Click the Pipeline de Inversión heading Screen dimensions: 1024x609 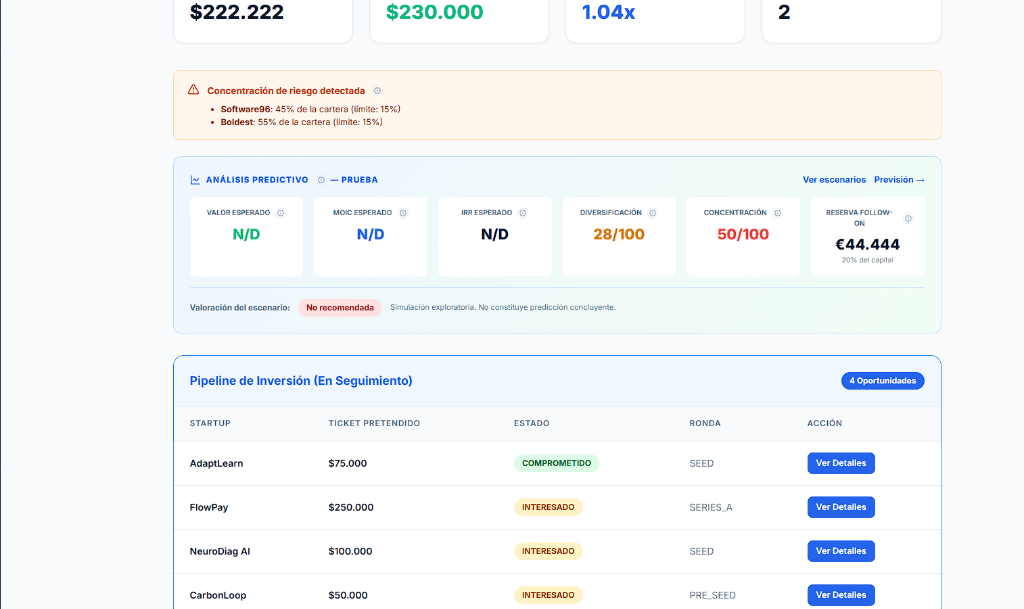click(300, 381)
